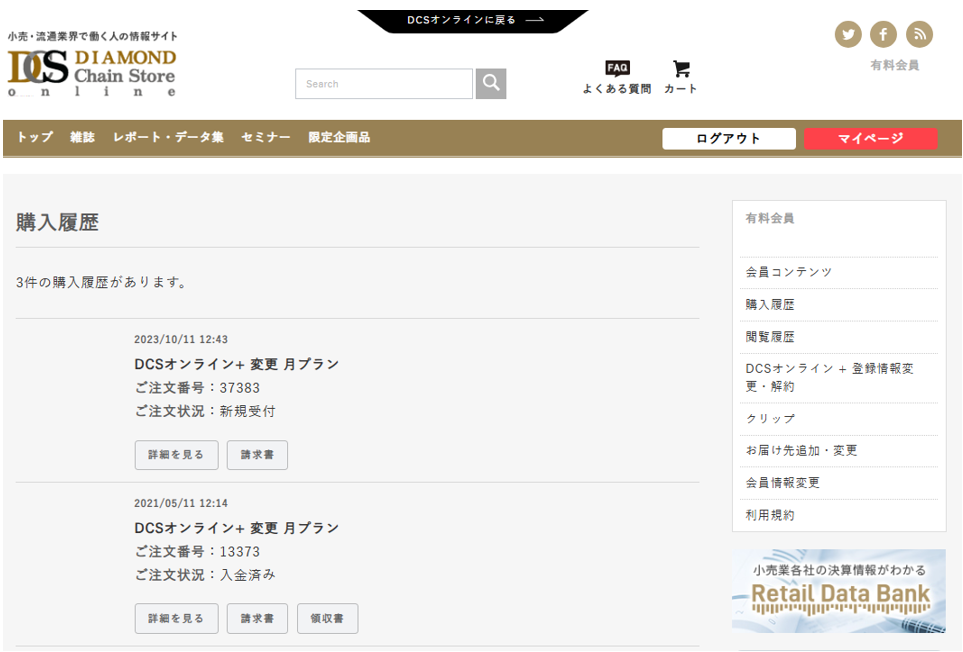Open the 雑誌 navigation menu item
The width and height of the screenshot is (963, 652).
83,138
